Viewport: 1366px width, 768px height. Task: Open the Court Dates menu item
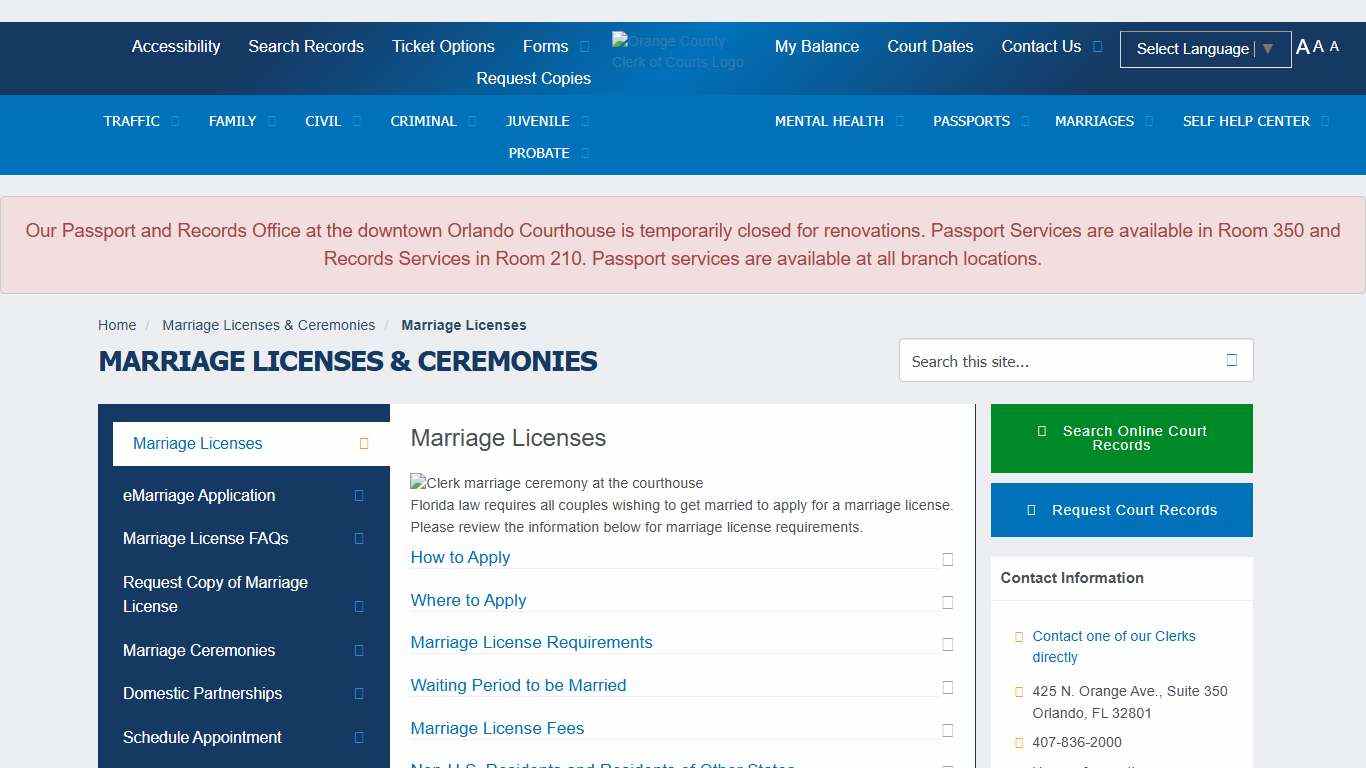(930, 47)
